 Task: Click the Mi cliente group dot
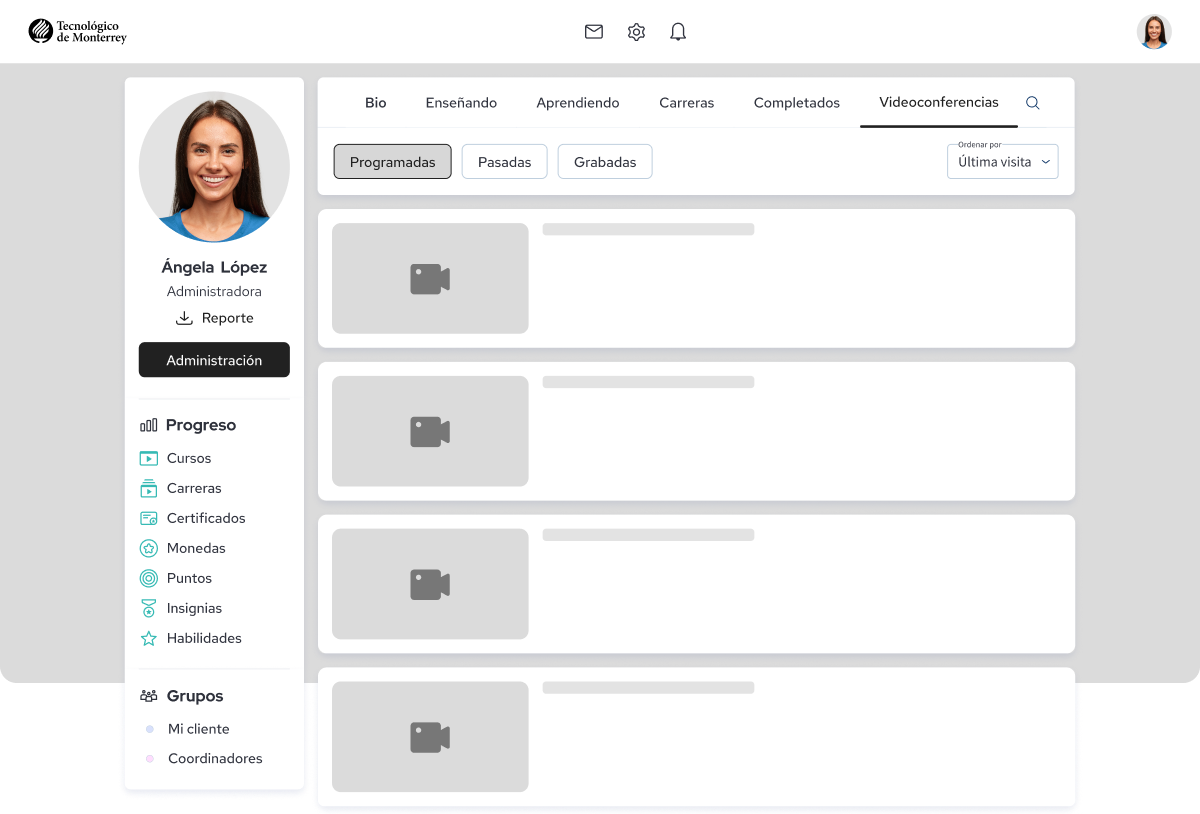click(149, 729)
